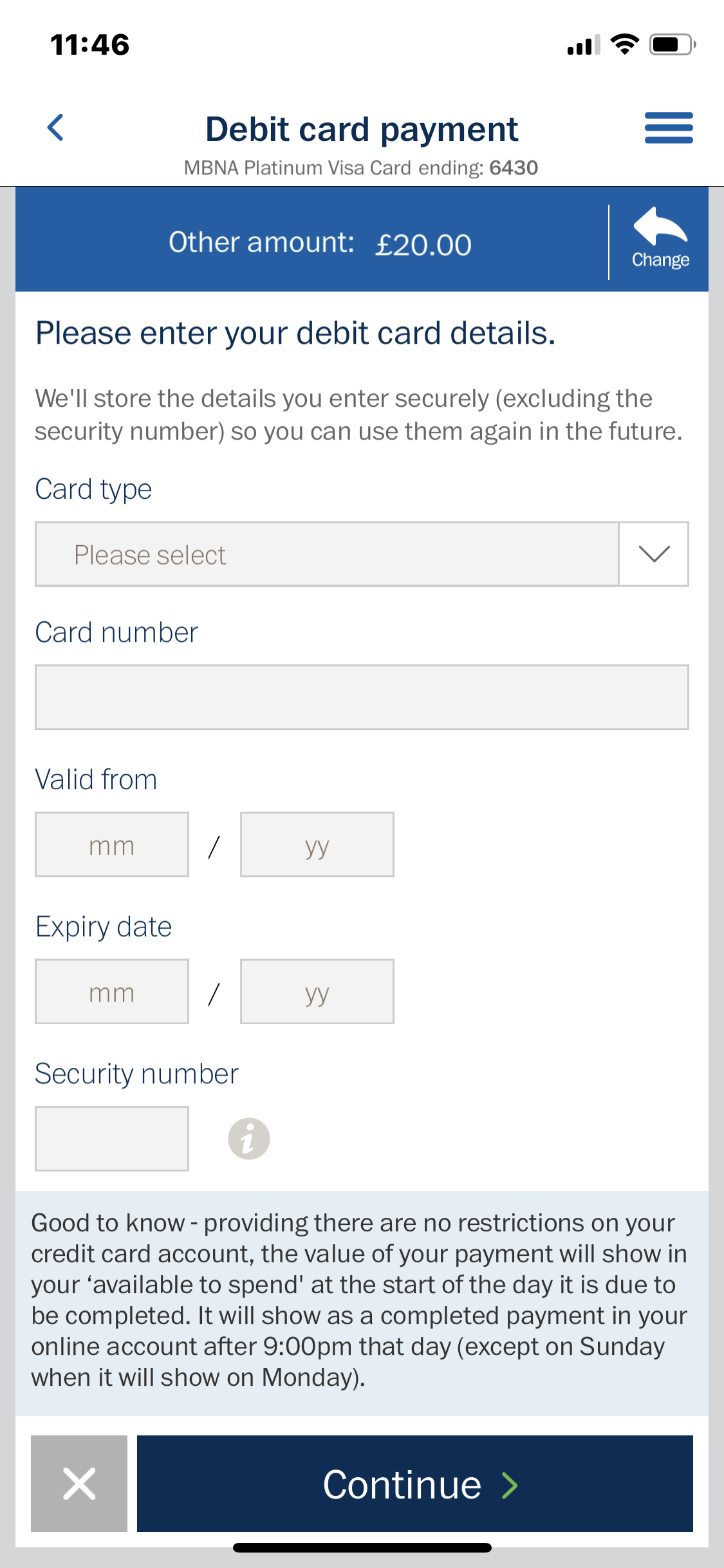Select the Valid from month field
This screenshot has height=1568, width=724.
[x=112, y=845]
